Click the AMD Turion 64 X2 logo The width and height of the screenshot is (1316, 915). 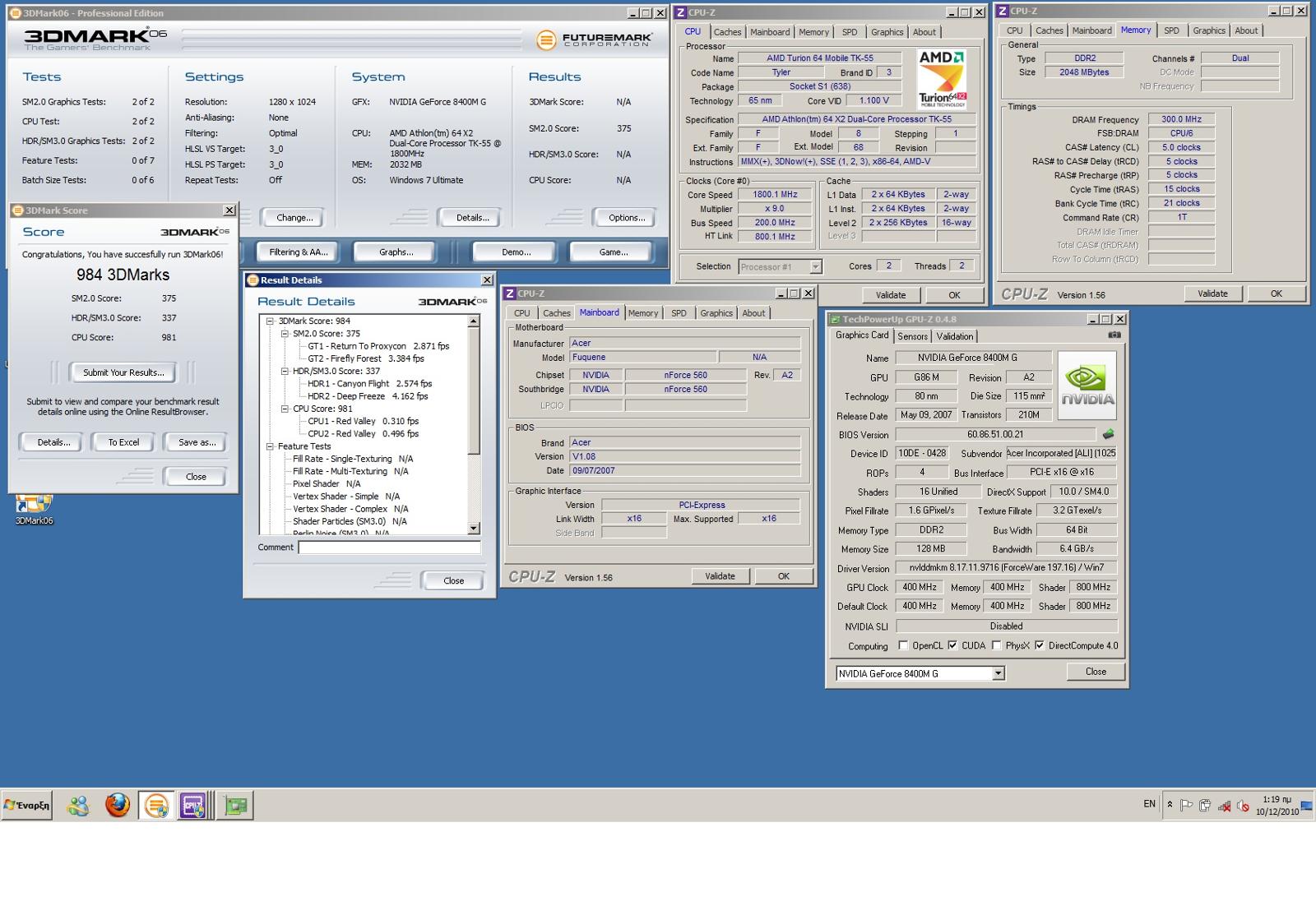(942, 79)
